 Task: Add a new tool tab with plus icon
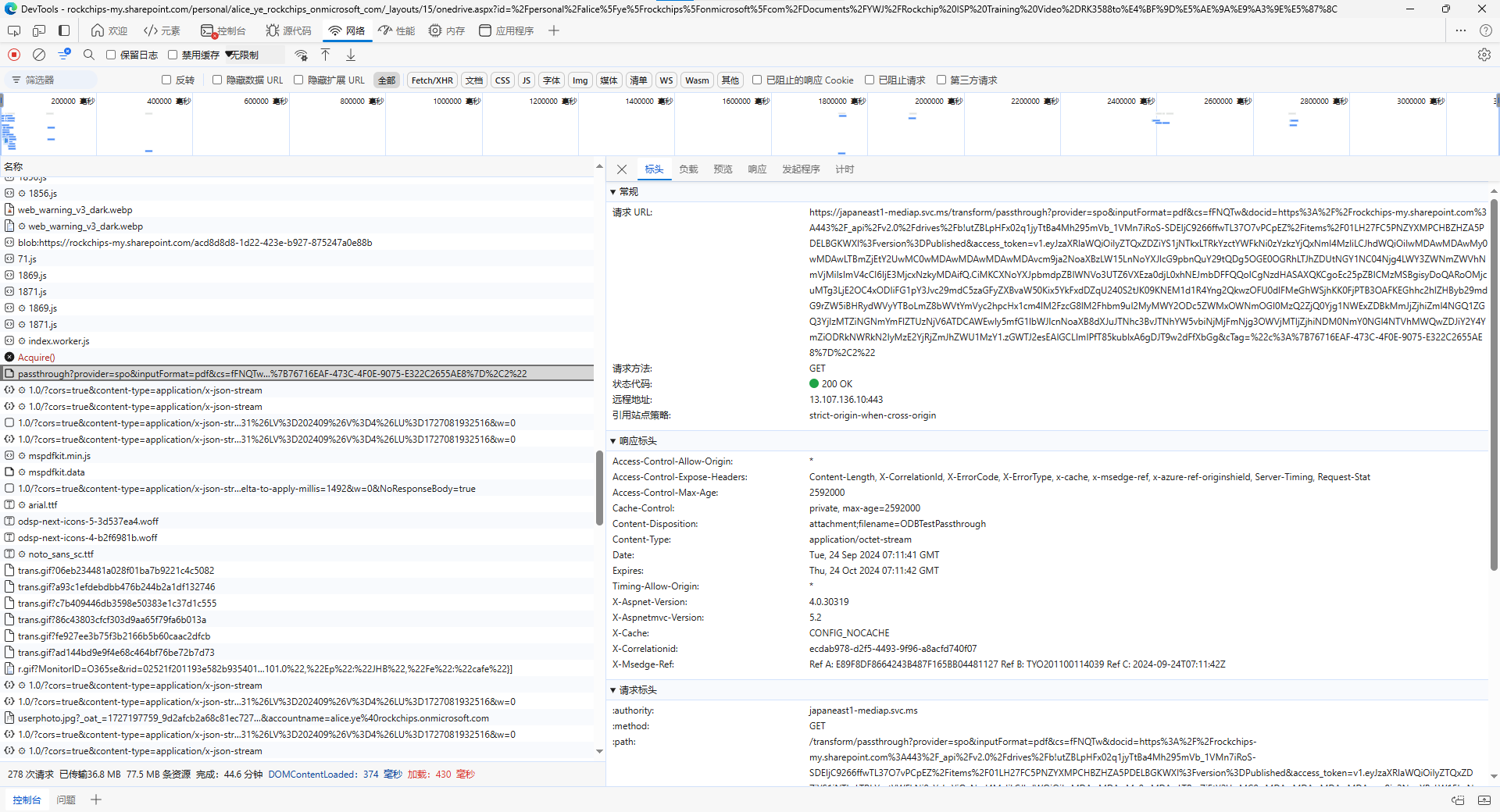pyautogui.click(x=554, y=30)
